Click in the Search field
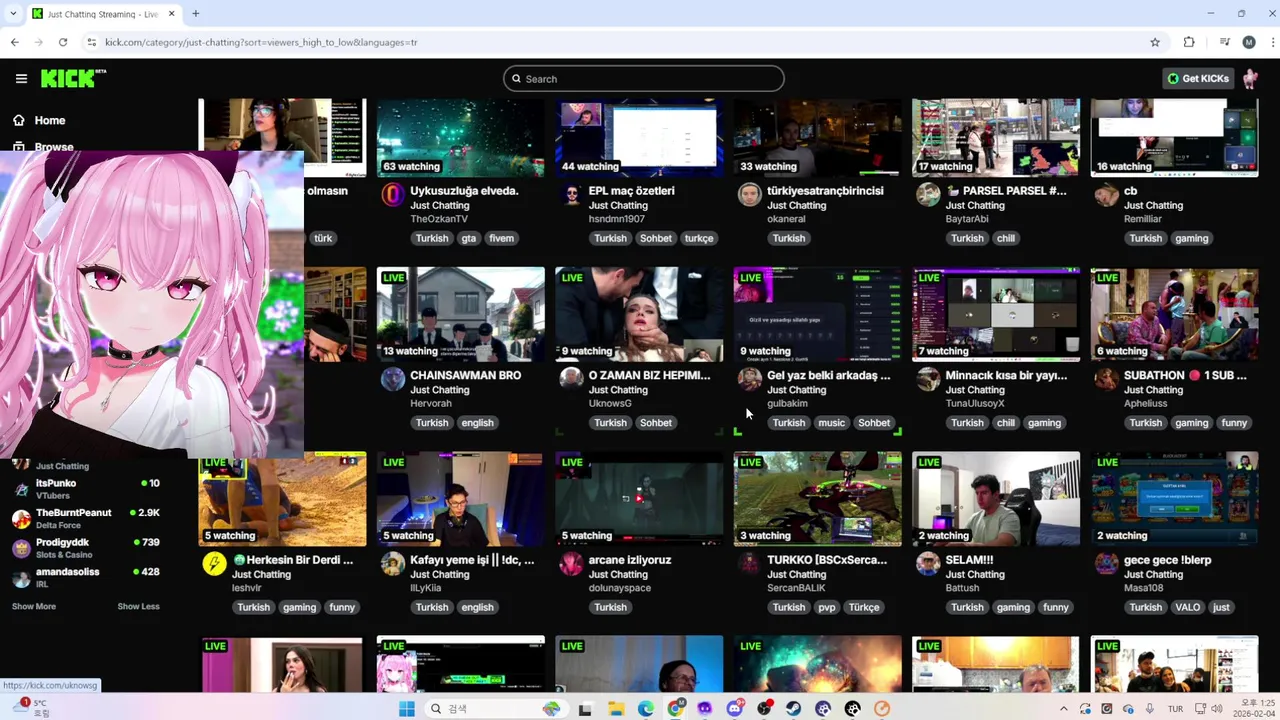Screen dimensions: 1280x720 pyautogui.click(x=644, y=79)
